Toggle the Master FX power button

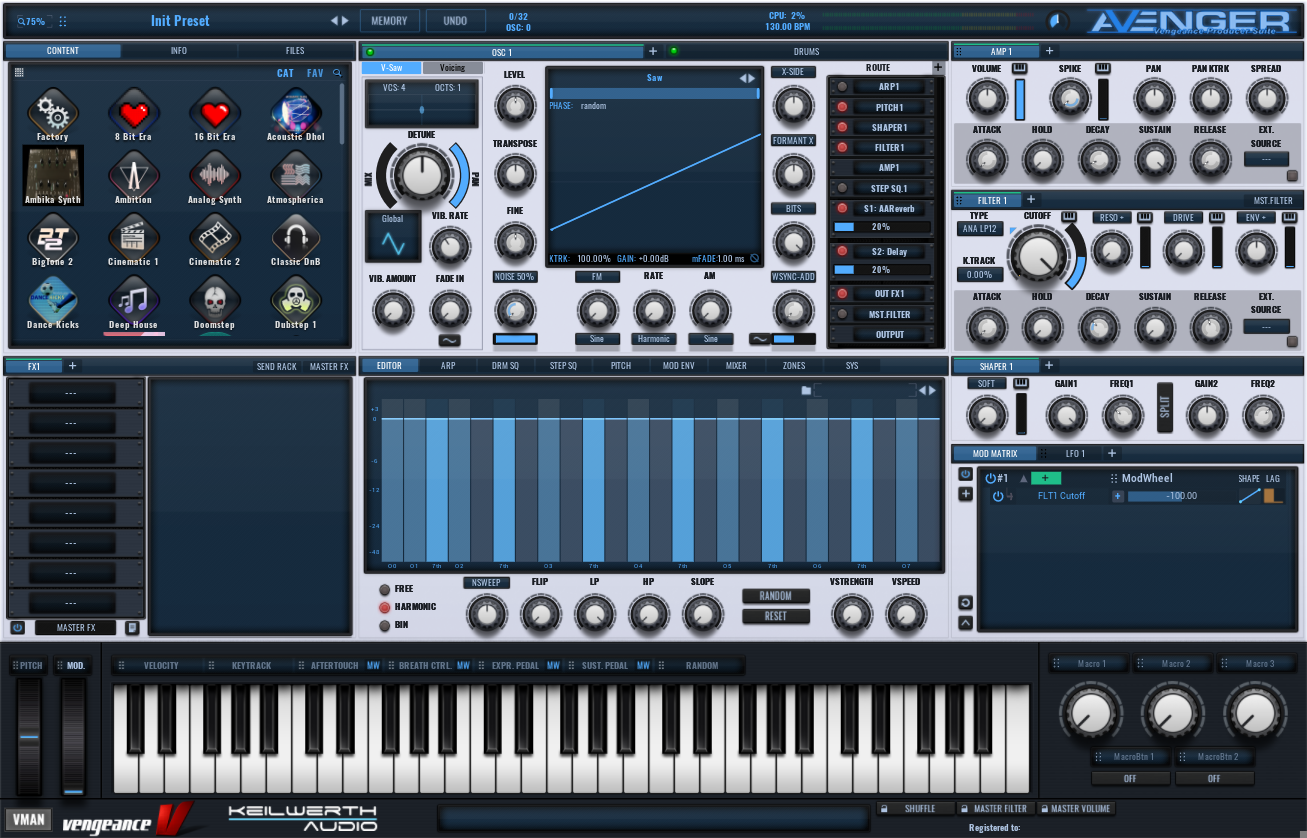point(18,628)
